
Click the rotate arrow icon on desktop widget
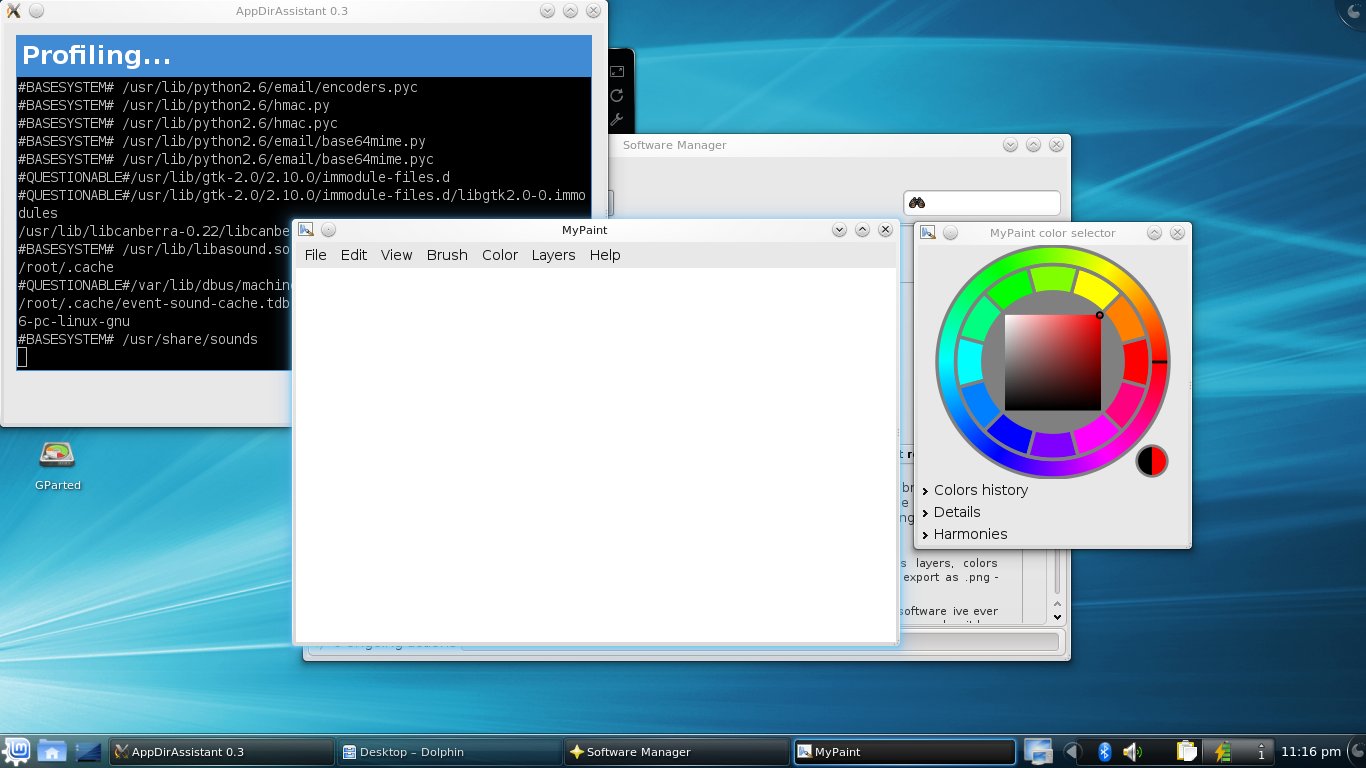pyautogui.click(x=617, y=96)
